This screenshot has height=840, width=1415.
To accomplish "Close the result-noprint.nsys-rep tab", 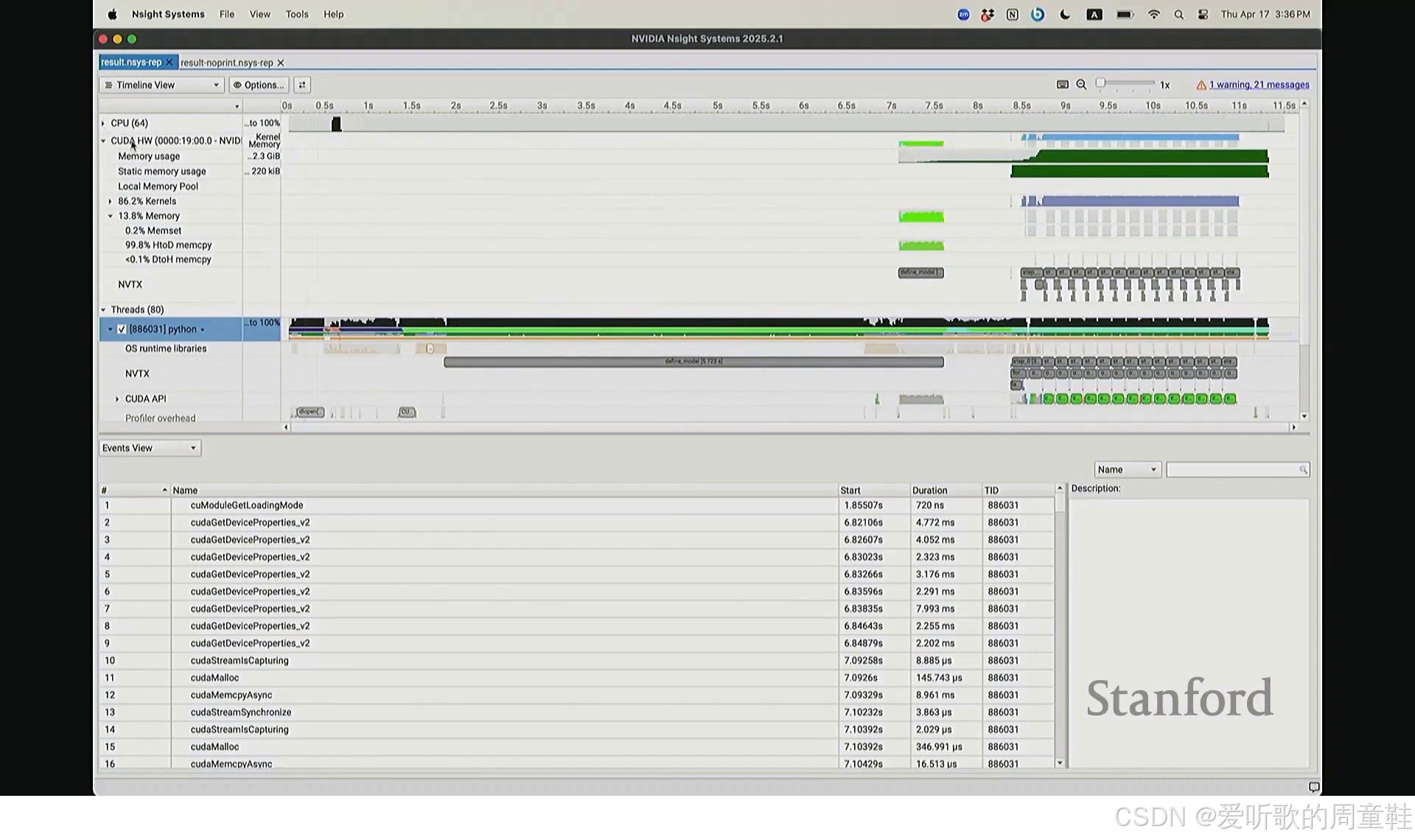I will pos(280,63).
